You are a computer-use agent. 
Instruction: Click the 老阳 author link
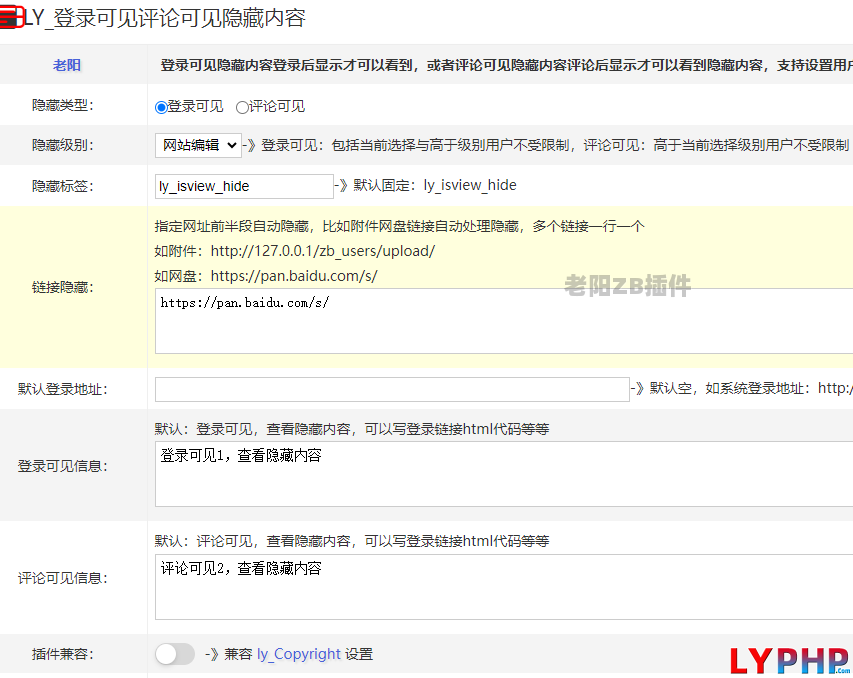point(66,65)
